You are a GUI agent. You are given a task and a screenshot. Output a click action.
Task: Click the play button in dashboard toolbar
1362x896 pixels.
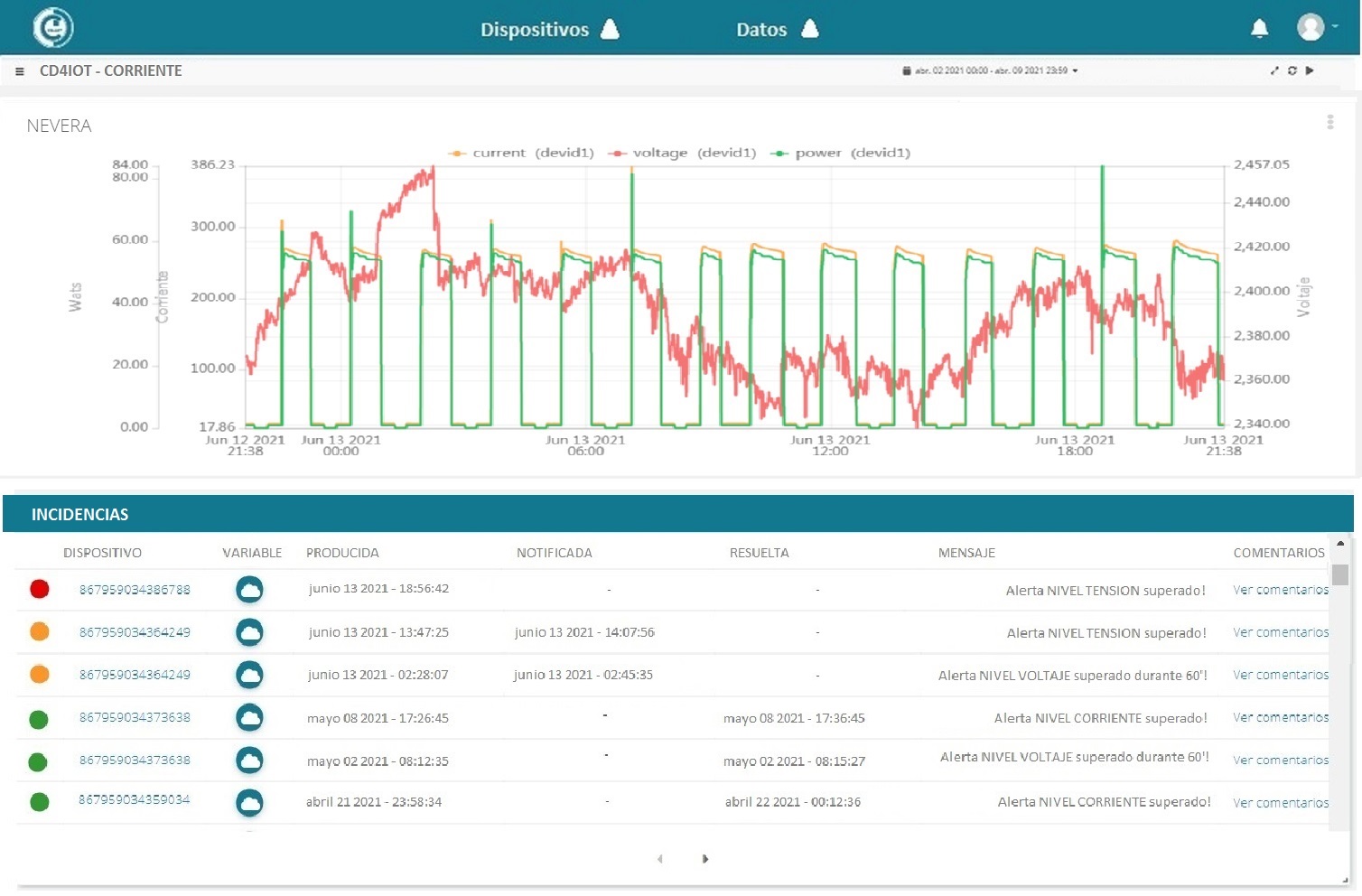click(x=1310, y=70)
